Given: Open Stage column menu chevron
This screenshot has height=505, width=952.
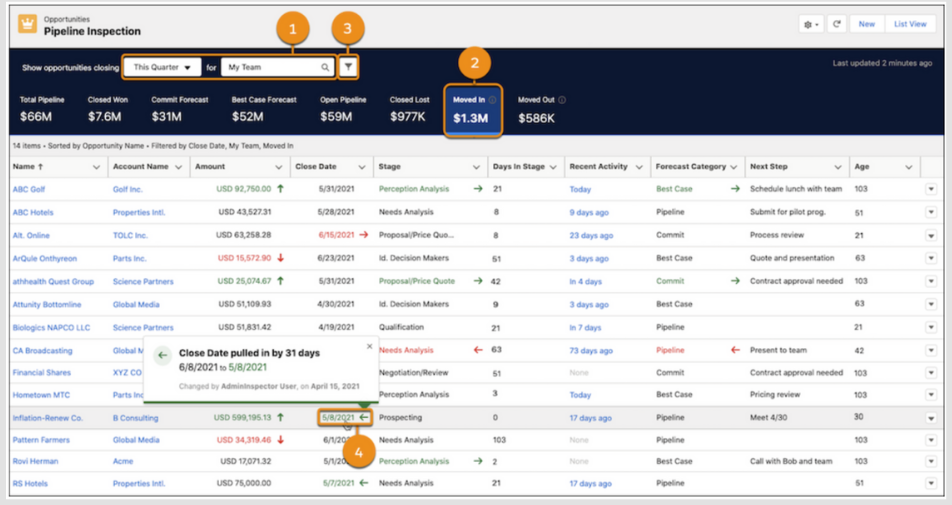Looking at the screenshot, I should coord(477,167).
